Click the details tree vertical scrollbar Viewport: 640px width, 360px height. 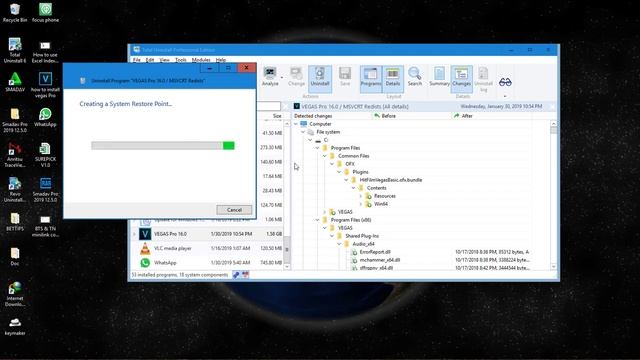point(553,195)
